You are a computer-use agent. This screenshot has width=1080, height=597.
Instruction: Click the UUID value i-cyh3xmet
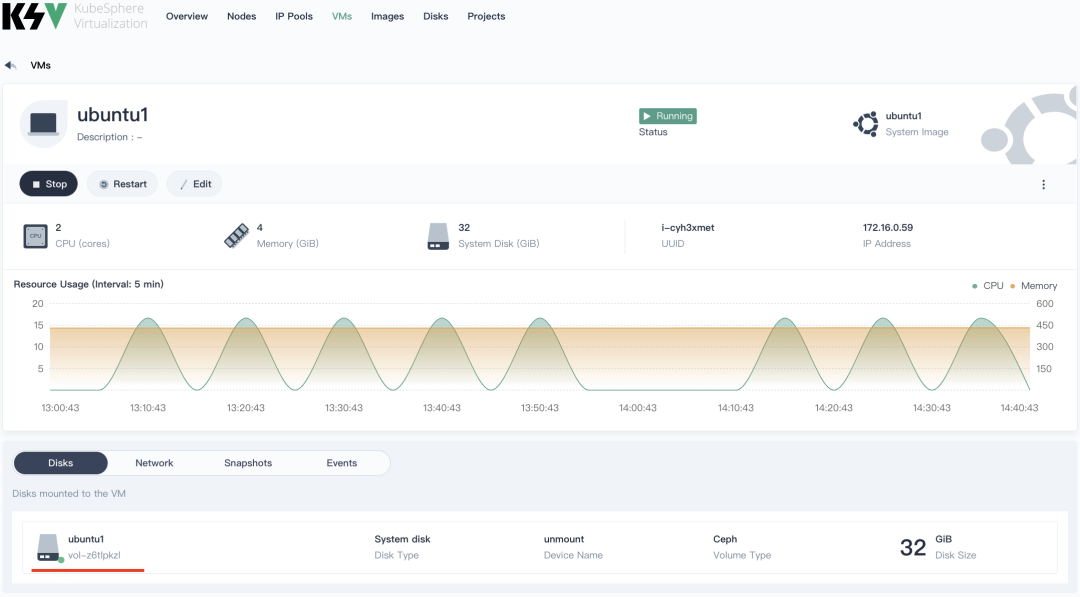pyautogui.click(x=687, y=227)
